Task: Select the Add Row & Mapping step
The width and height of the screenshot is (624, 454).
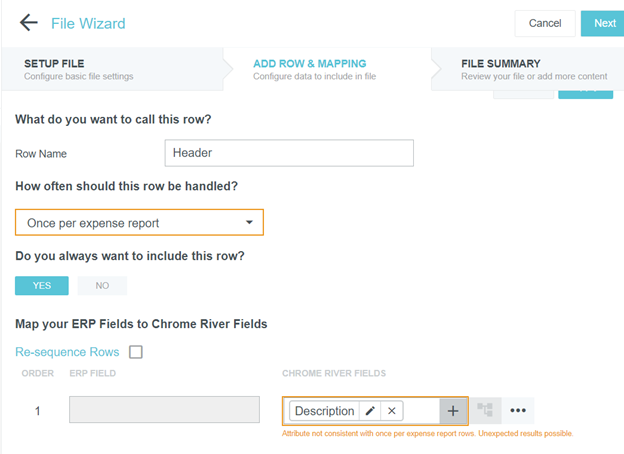Action: [x=310, y=69]
